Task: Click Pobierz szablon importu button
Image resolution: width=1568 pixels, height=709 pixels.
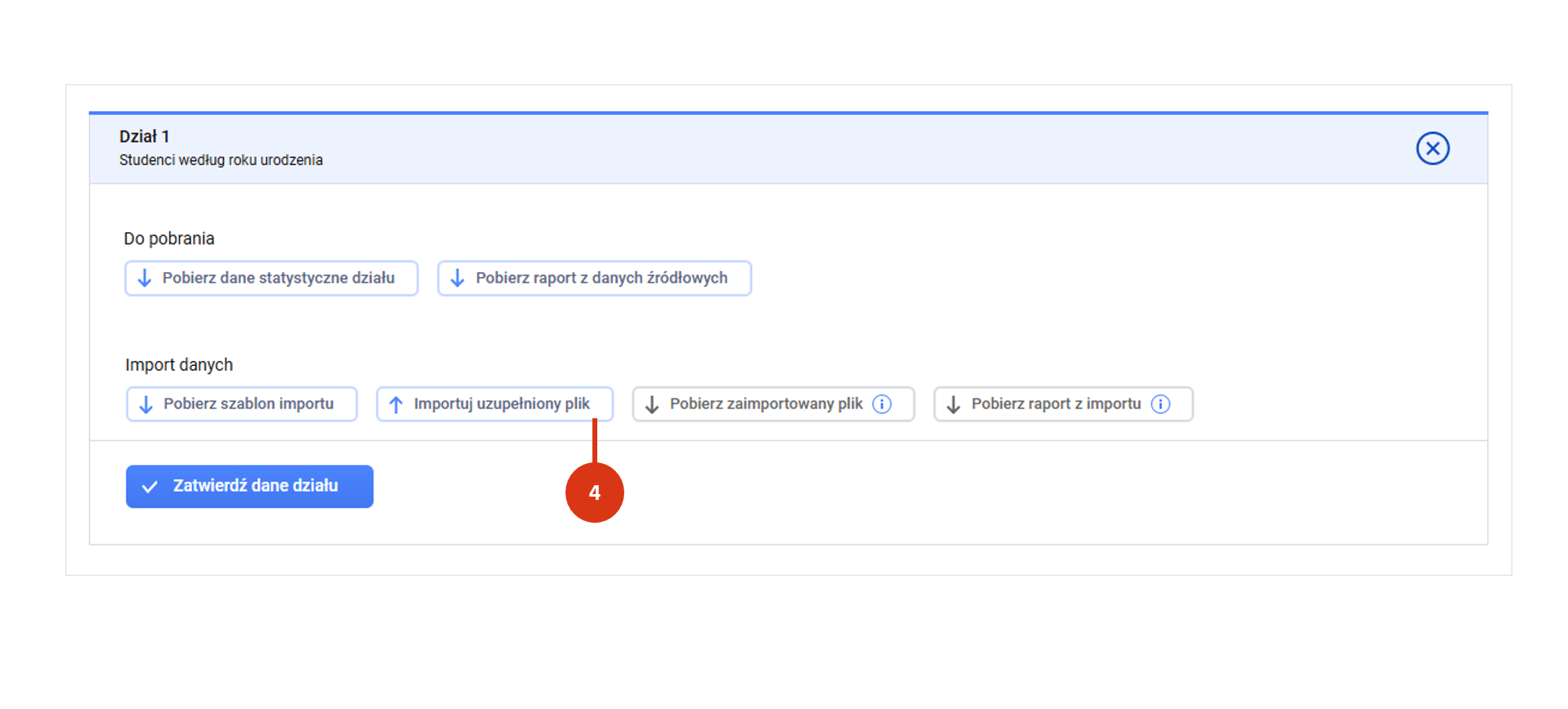Action: pyautogui.click(x=242, y=404)
